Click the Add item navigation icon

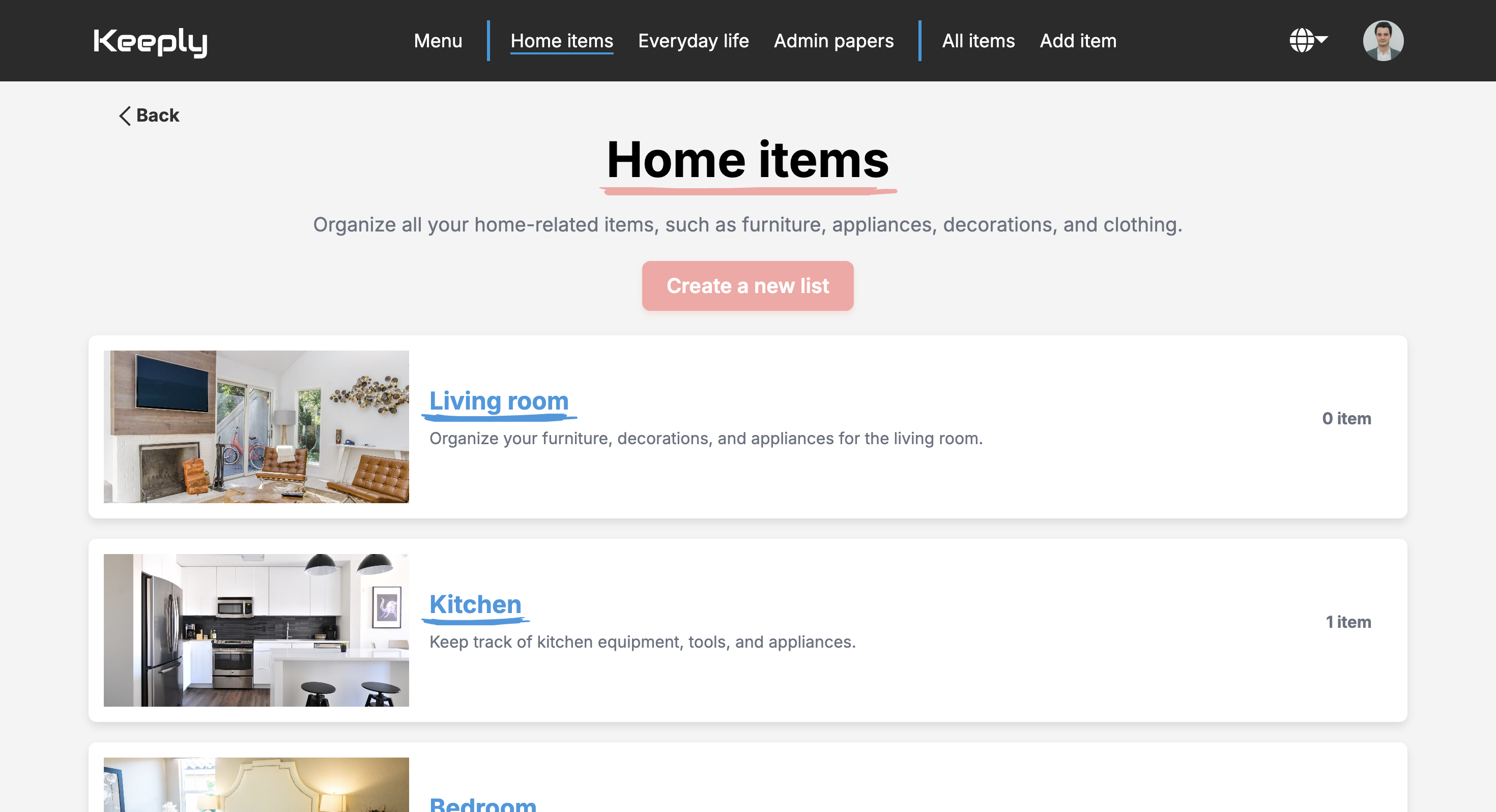coord(1078,40)
